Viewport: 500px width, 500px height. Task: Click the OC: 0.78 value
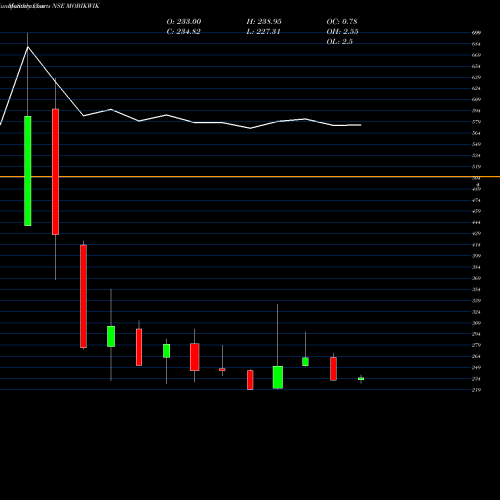[342, 22]
